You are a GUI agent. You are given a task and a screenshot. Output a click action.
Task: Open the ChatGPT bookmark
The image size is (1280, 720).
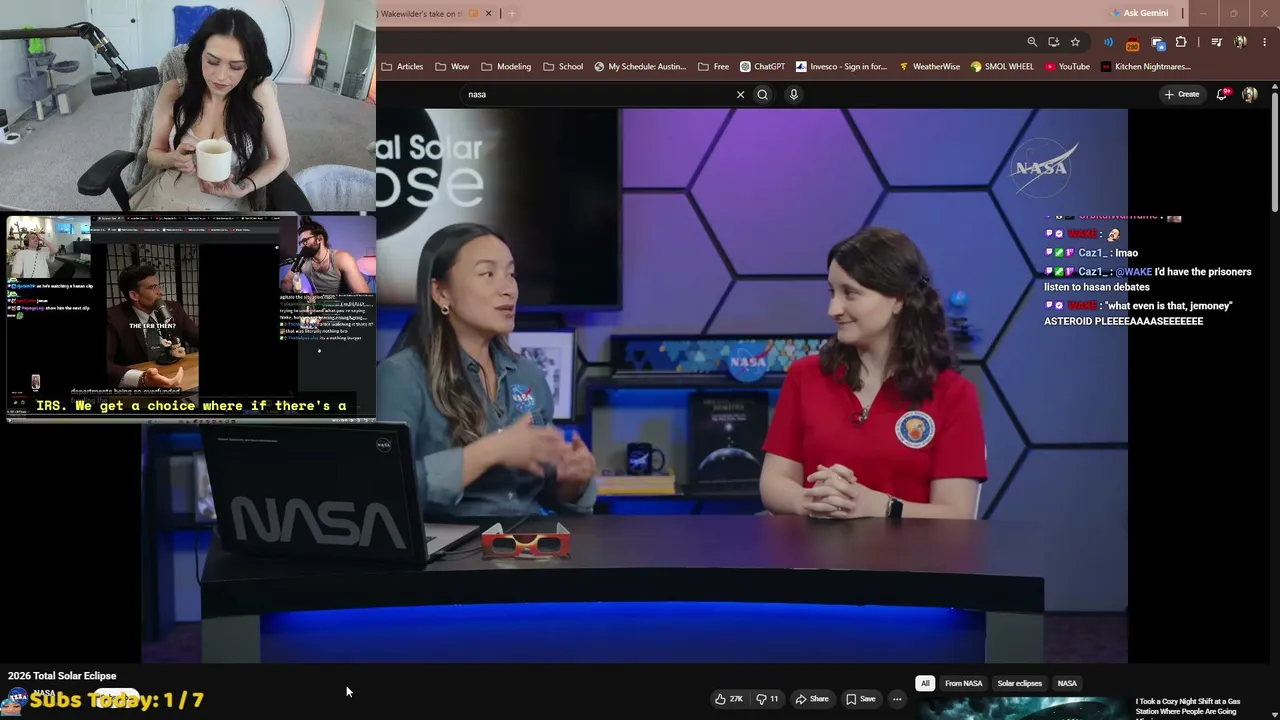tap(763, 67)
